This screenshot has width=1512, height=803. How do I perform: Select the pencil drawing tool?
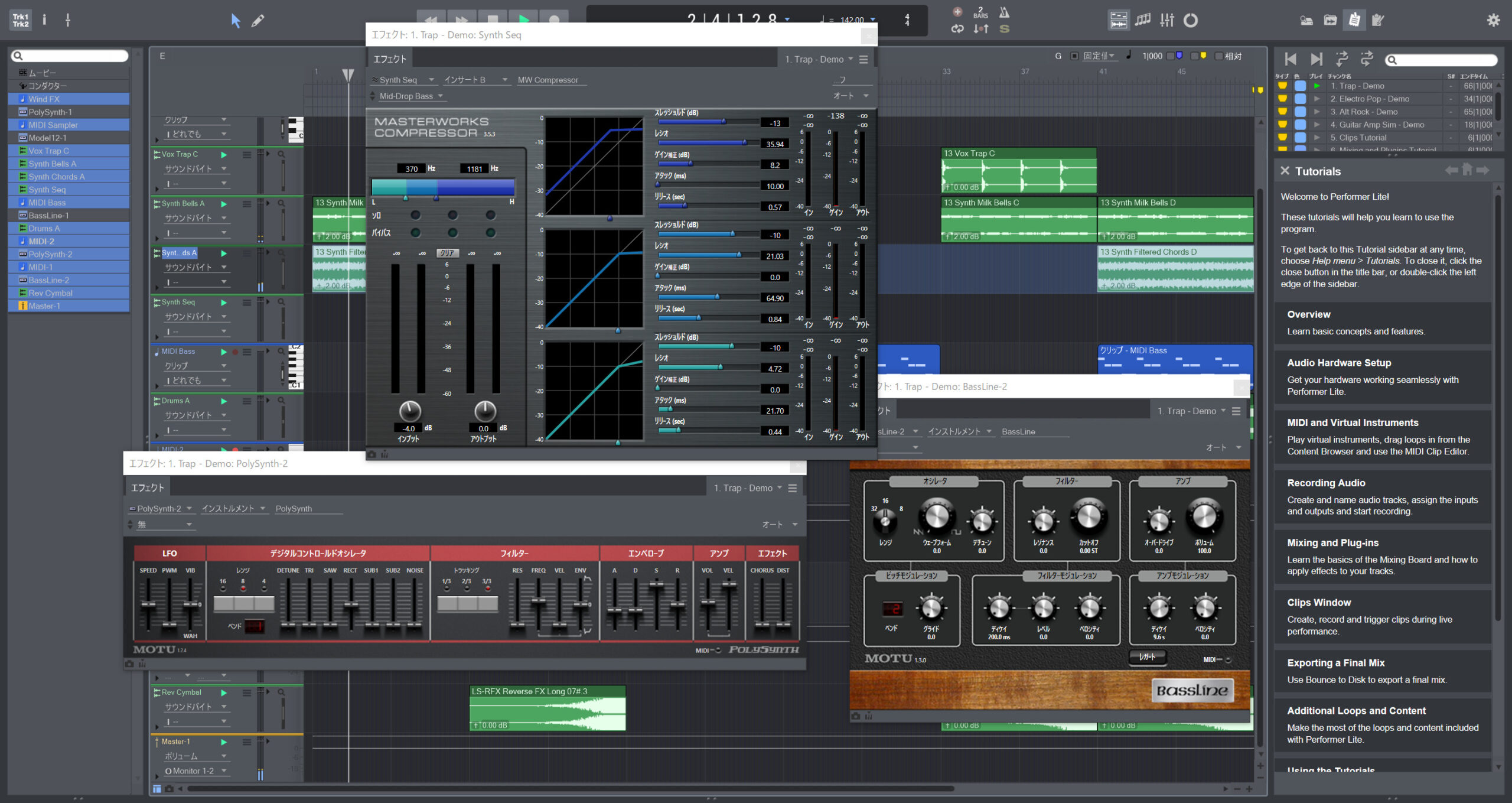[x=258, y=21]
